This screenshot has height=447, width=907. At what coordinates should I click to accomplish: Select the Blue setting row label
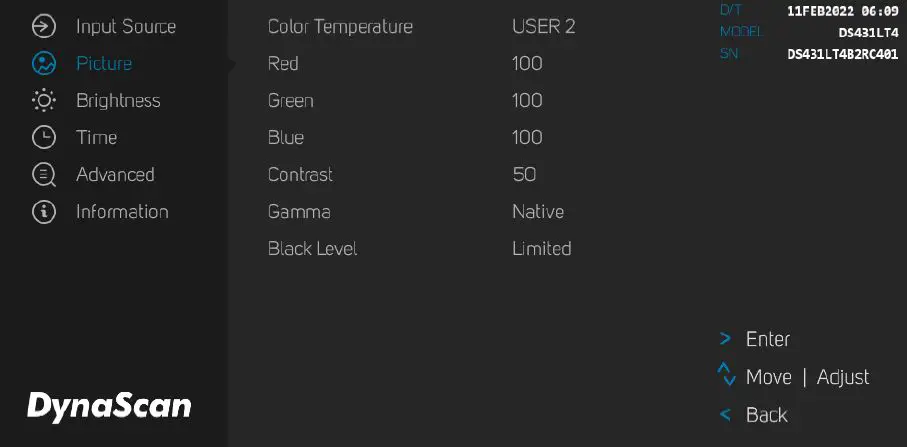[x=285, y=137]
